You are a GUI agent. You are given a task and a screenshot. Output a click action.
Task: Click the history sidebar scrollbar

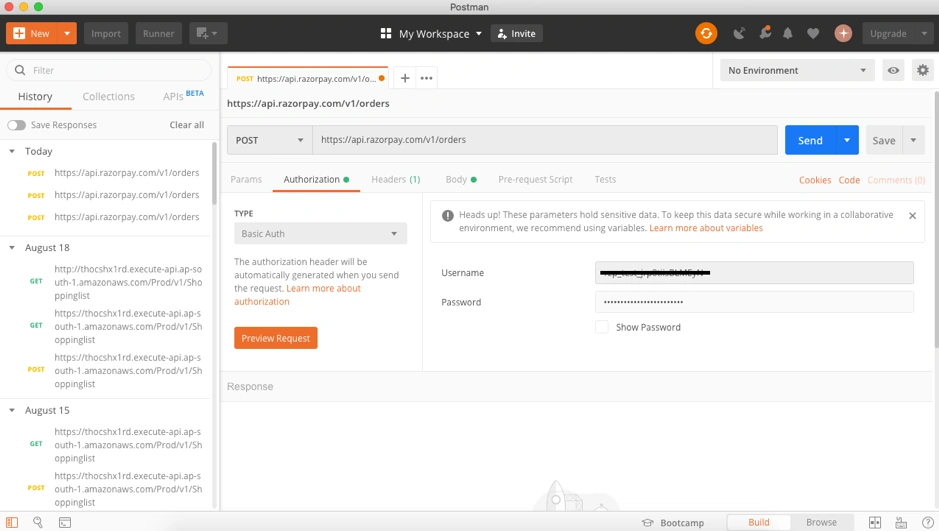(214, 174)
